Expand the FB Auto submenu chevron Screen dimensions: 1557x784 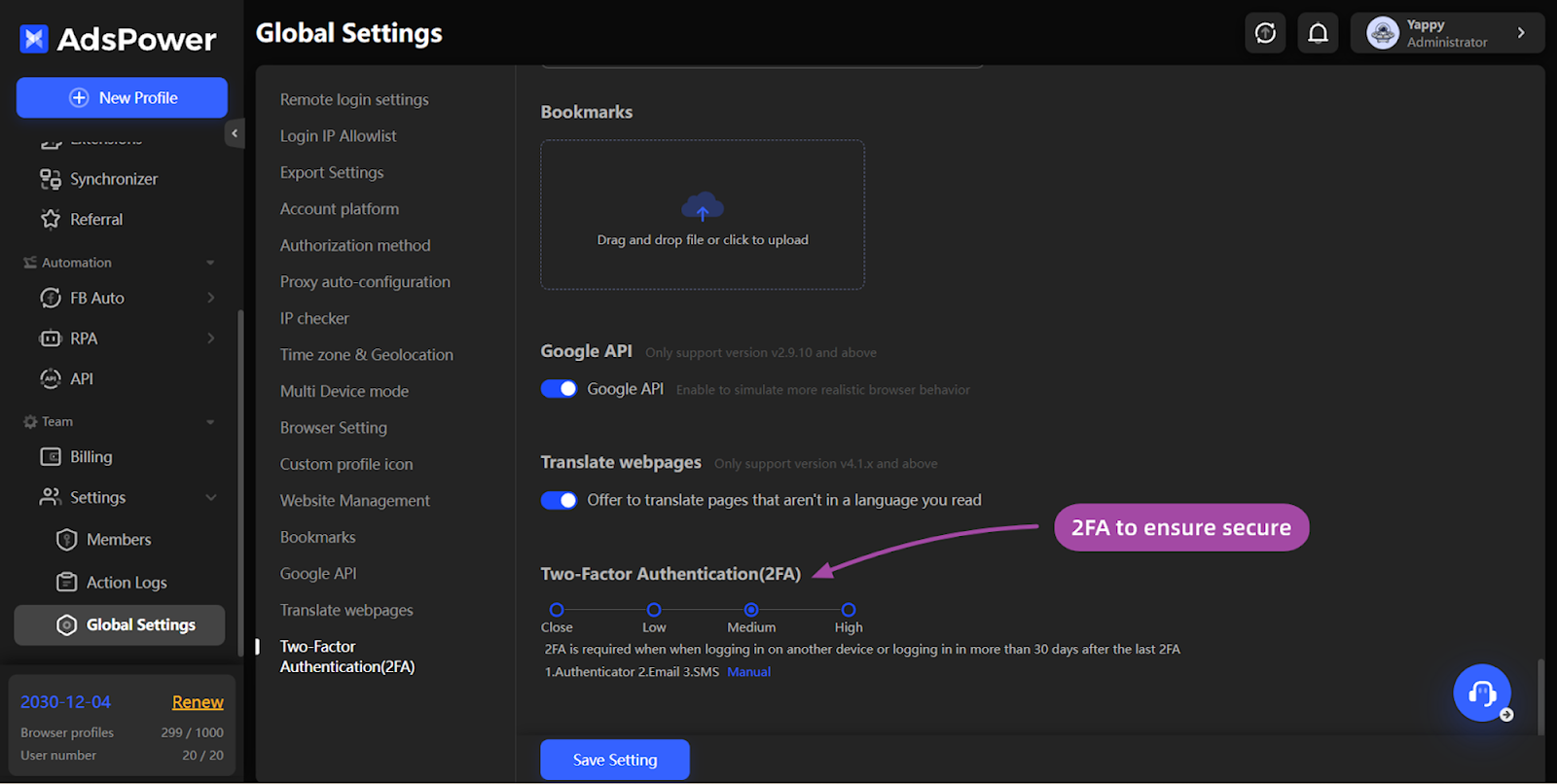(x=210, y=298)
